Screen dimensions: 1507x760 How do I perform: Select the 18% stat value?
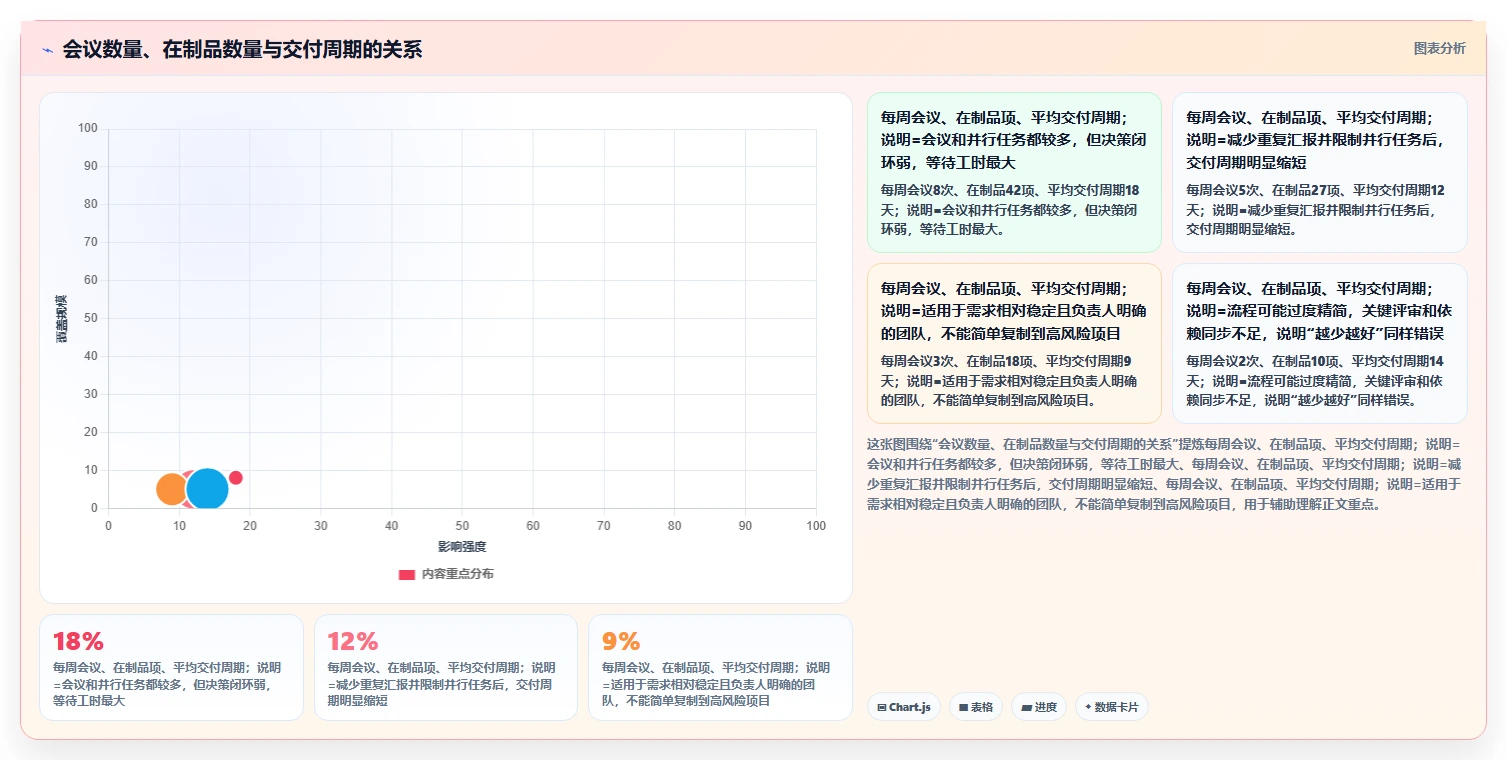(78, 642)
